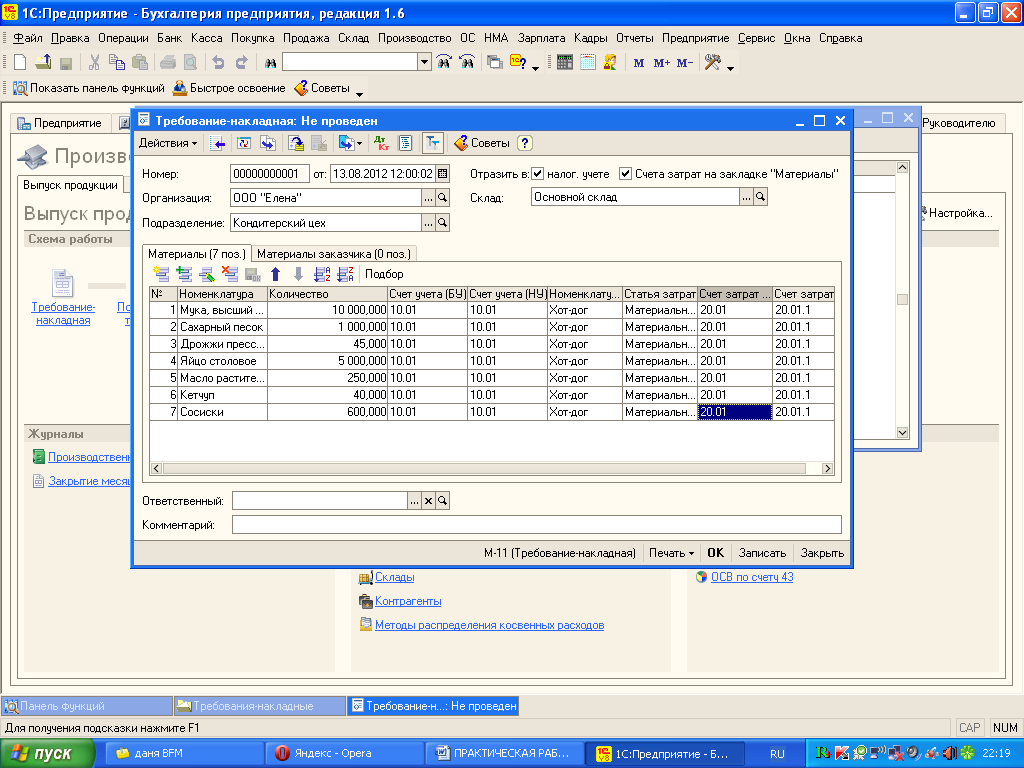Viewport: 1024px width, 768px height.
Task: Click the hammer and wrench settings icon
Action: [712, 63]
